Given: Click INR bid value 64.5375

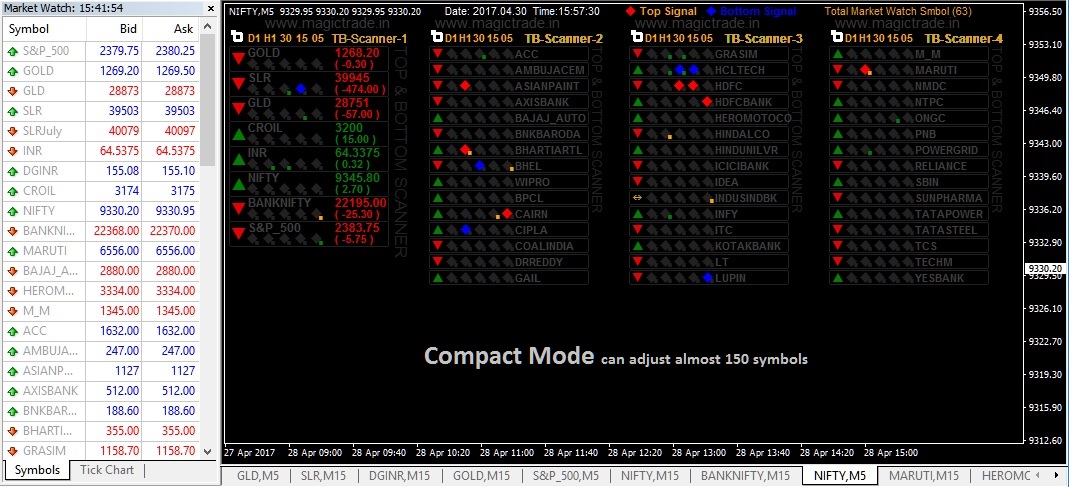Looking at the screenshot, I should click(x=119, y=151).
